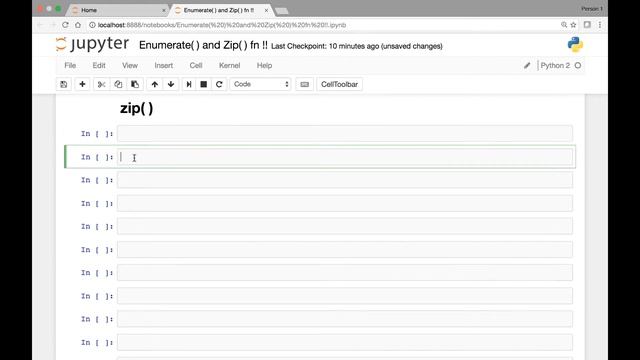Go to browser home page icon
Image resolution: width=640 pixels, height=360 pixels.
click(78, 25)
